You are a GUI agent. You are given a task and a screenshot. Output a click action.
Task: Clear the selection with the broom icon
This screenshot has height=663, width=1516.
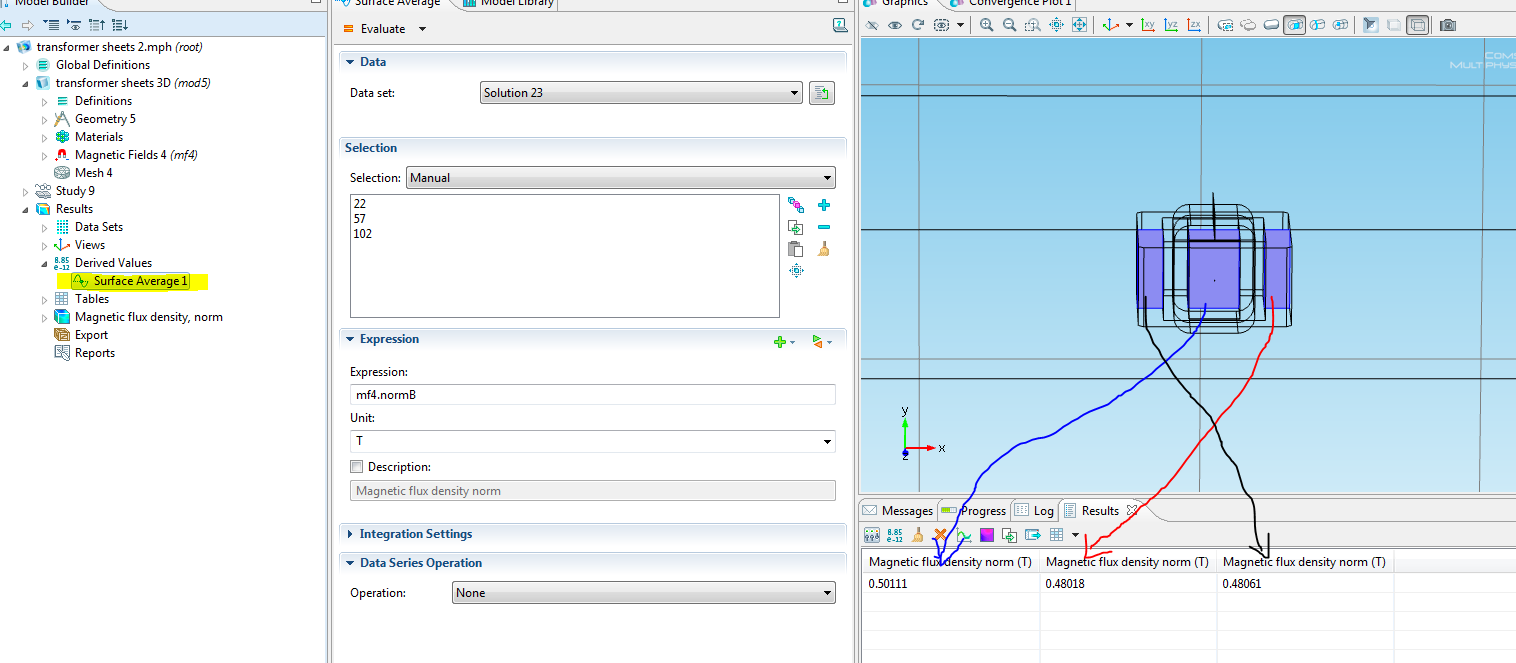[x=824, y=249]
